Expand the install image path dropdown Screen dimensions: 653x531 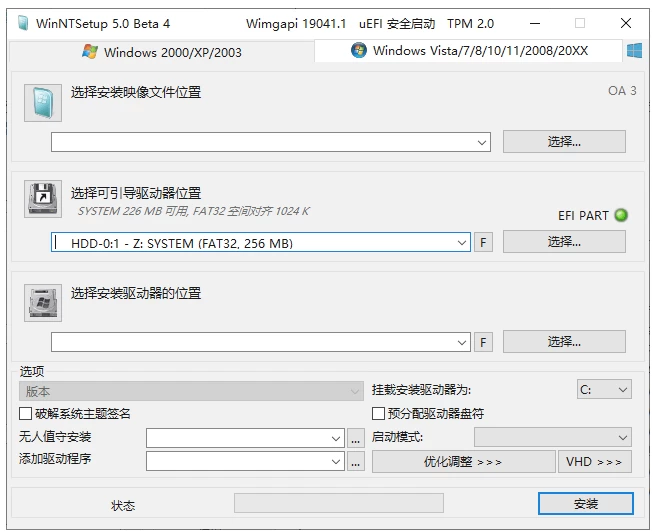click(x=481, y=142)
